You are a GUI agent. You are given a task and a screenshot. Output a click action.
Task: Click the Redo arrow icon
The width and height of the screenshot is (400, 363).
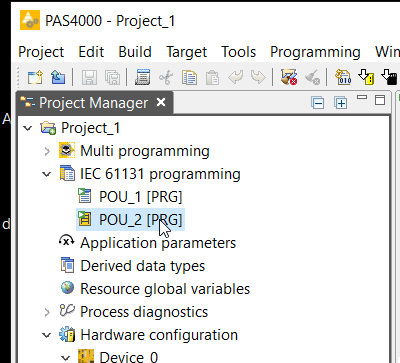tap(258, 77)
